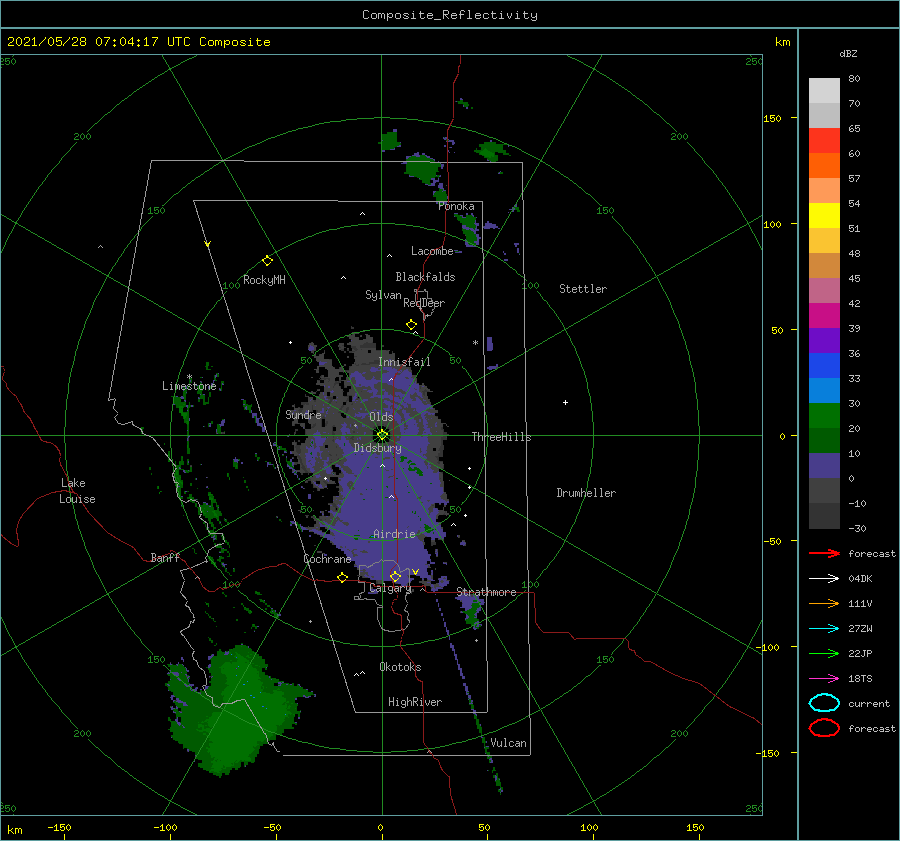The width and height of the screenshot is (900, 841).
Task: Click the Limestone label
Action: (189, 386)
